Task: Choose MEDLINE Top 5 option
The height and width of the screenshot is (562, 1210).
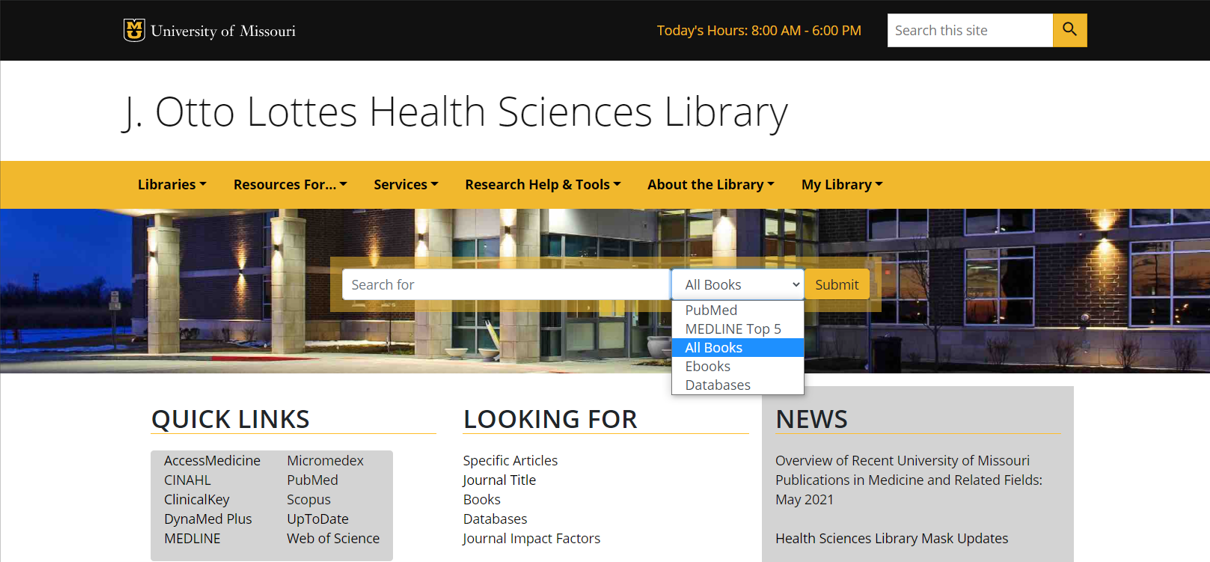Action: 733,329
